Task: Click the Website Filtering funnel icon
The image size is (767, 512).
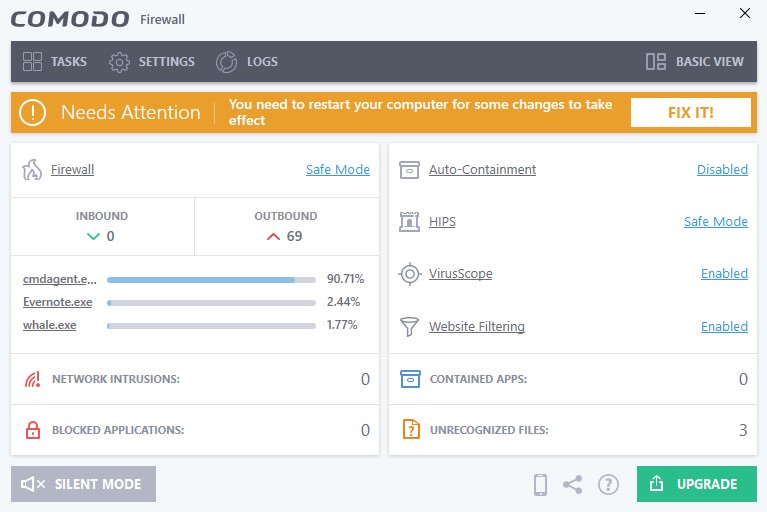Action: tap(409, 326)
